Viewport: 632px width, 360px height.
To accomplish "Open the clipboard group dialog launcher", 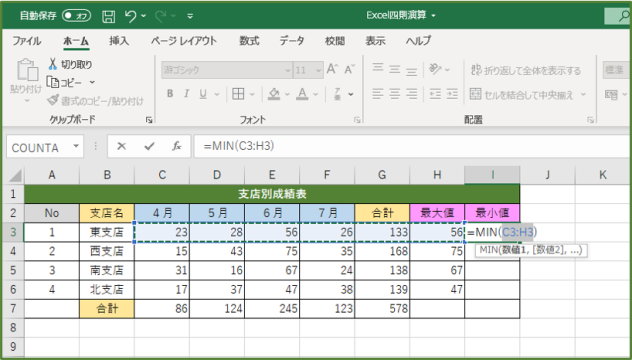I will [149, 120].
